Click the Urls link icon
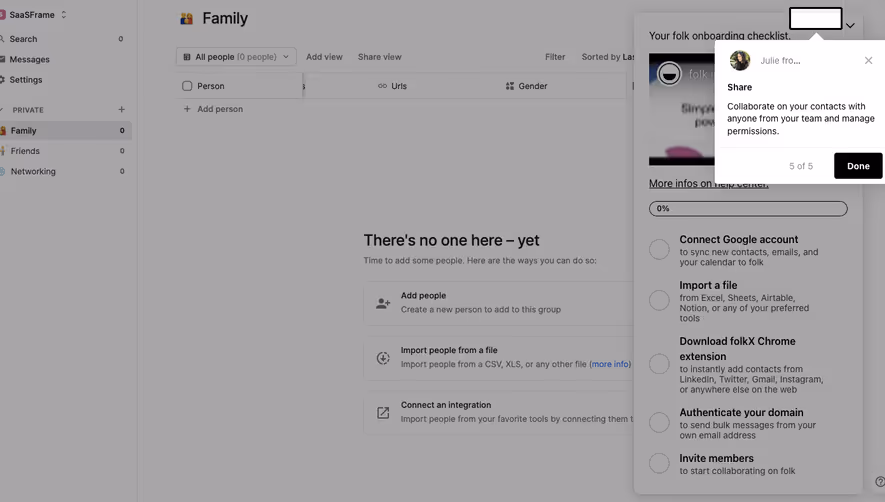885x502 pixels. coord(382,86)
